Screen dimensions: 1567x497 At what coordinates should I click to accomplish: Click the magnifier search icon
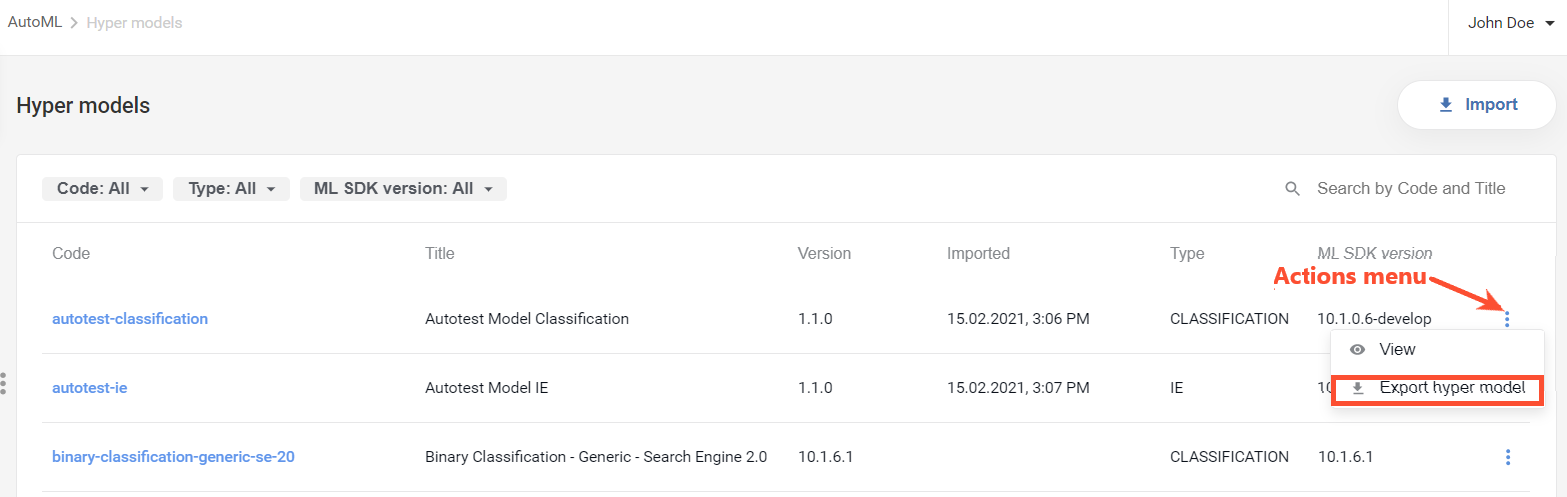pos(1293,189)
